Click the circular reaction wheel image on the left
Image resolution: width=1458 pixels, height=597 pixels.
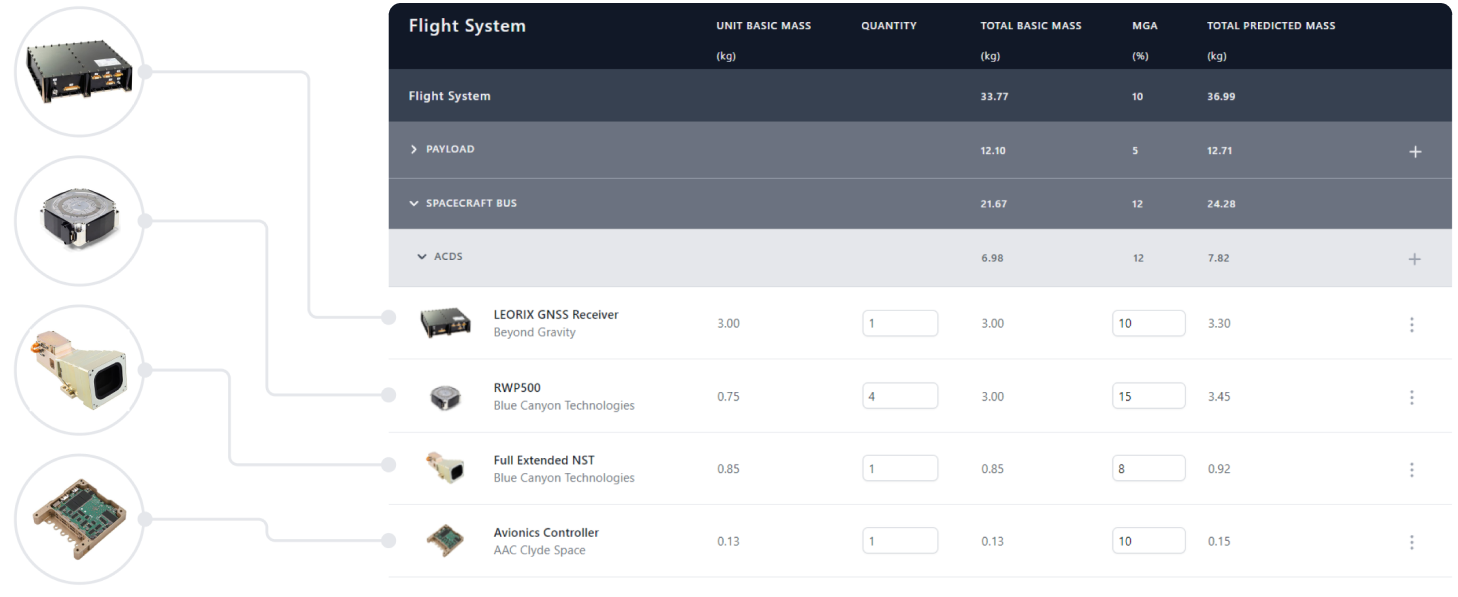click(79, 220)
